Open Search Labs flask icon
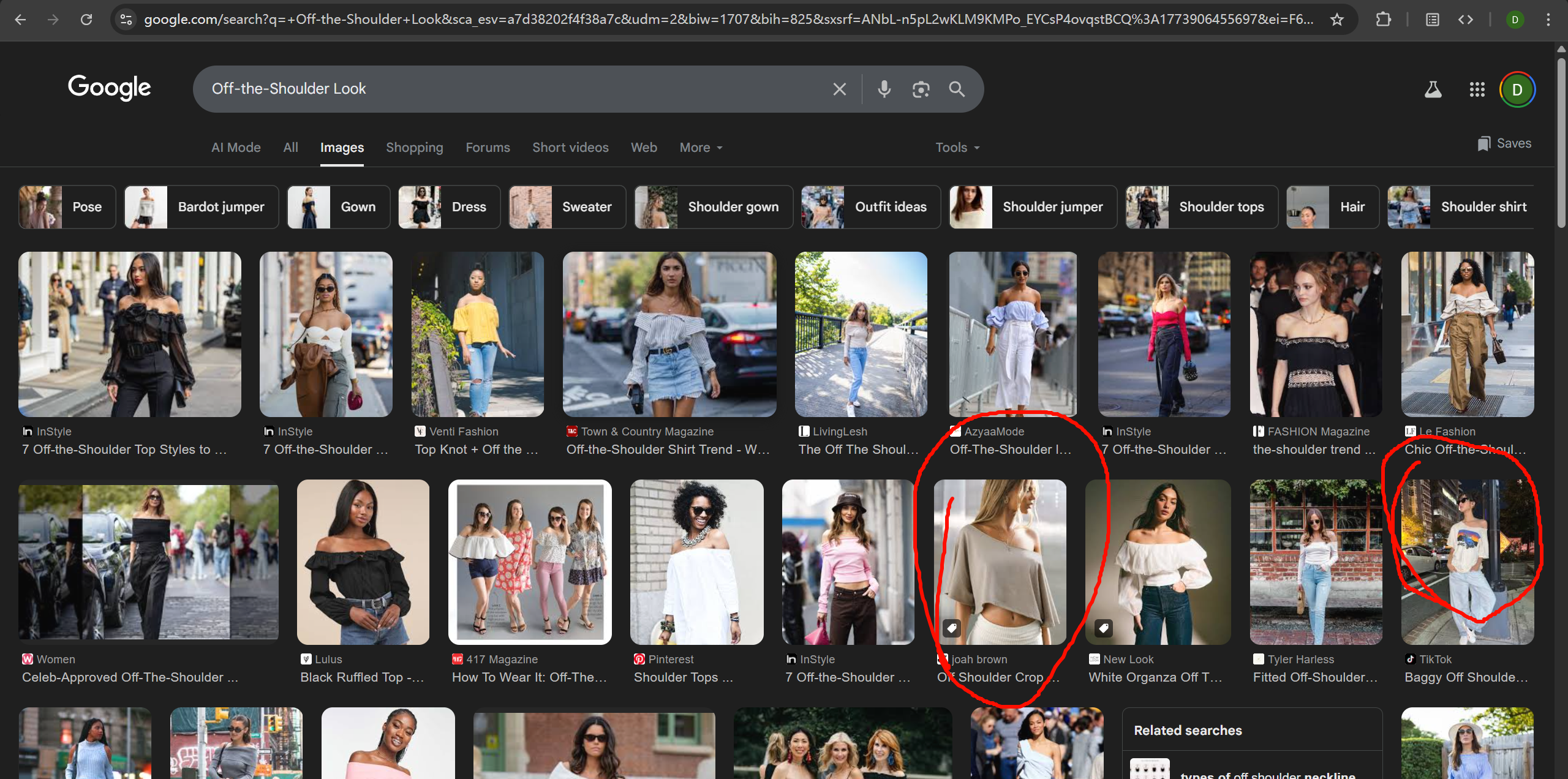 pyautogui.click(x=1433, y=89)
